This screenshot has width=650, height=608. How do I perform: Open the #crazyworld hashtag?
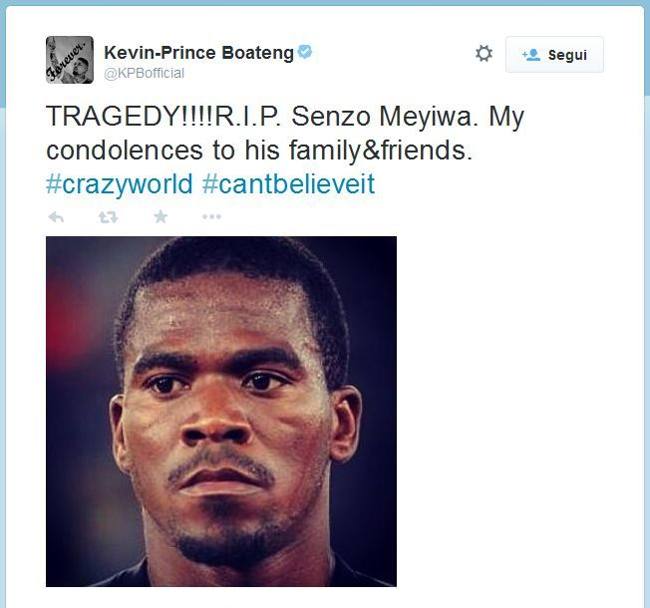point(119,184)
